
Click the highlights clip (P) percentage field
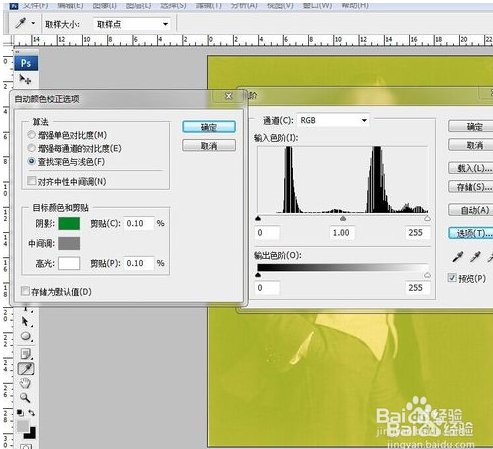point(139,263)
